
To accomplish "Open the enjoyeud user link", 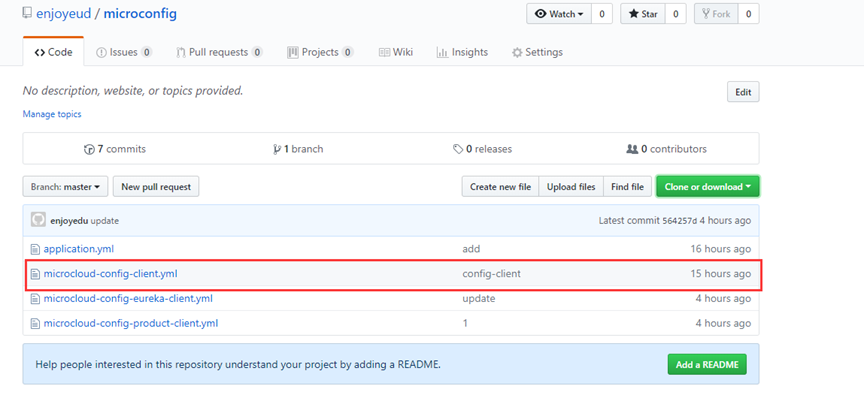I will coord(63,14).
